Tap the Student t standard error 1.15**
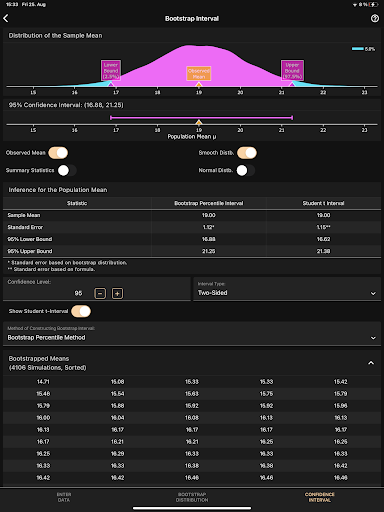Image resolution: width=384 pixels, height=512 pixels. click(323, 227)
